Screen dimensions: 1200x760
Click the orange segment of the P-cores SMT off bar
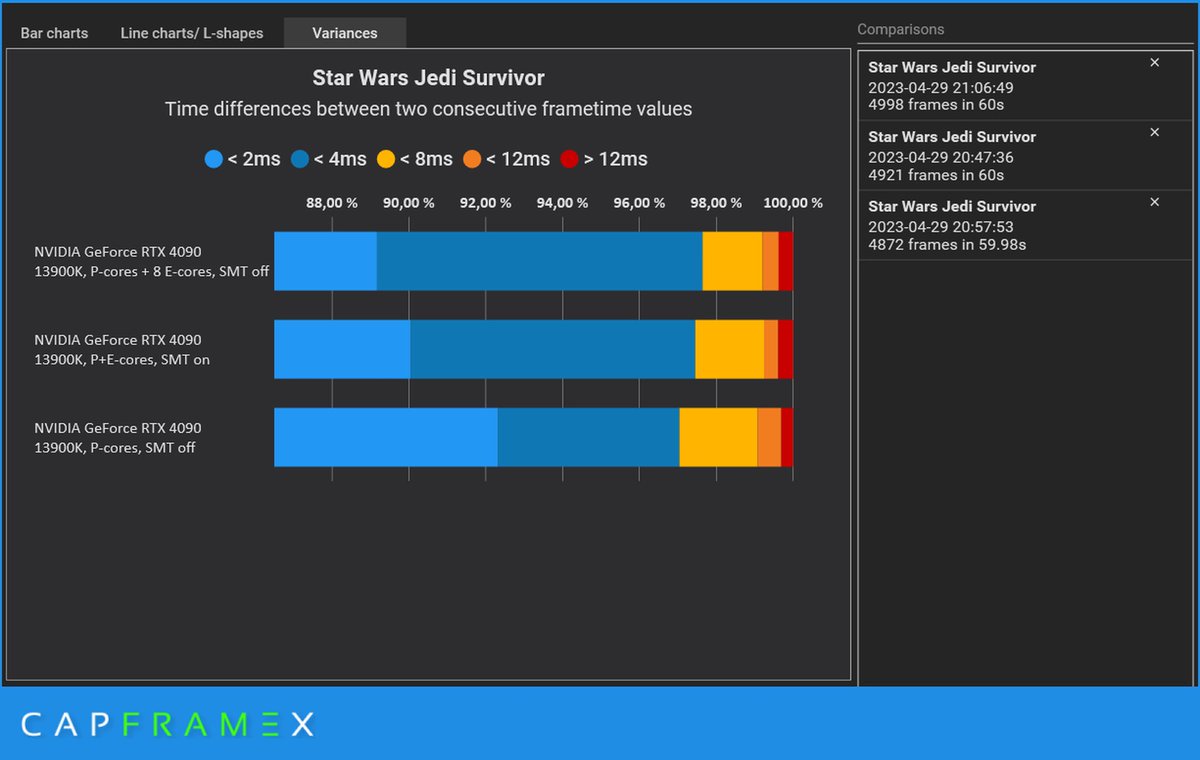(769, 437)
